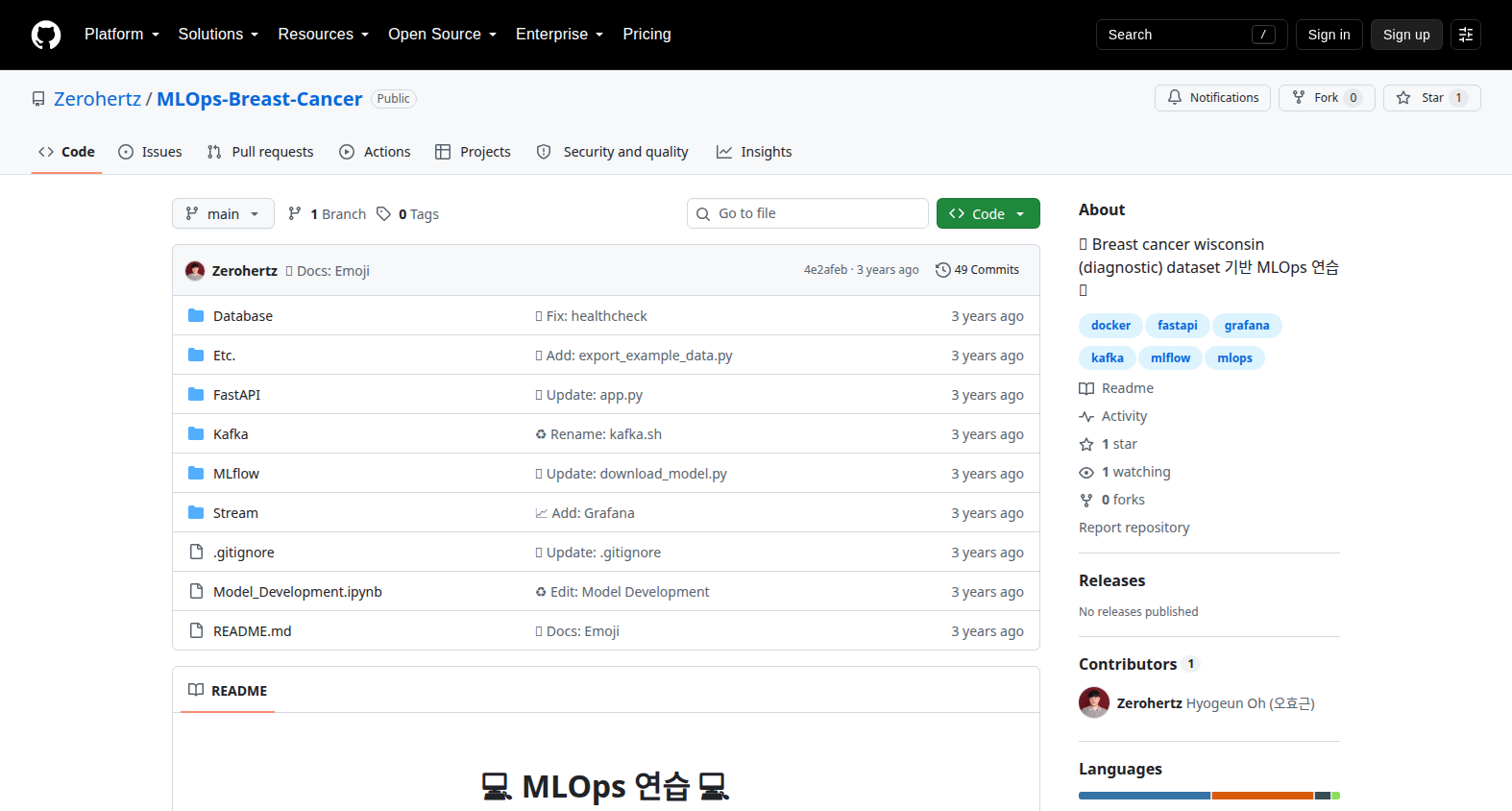The width and height of the screenshot is (1512, 811).
Task: Expand the Platform menu
Action: tap(122, 35)
